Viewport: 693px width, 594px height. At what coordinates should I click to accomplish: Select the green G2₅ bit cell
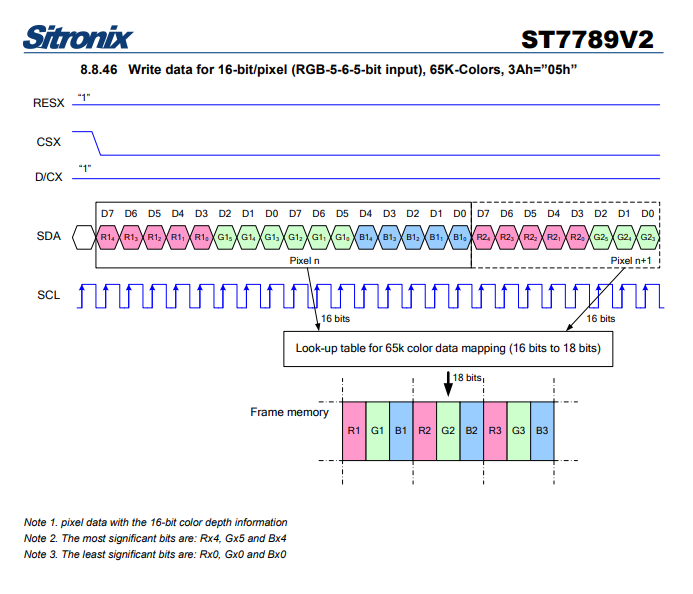601,237
